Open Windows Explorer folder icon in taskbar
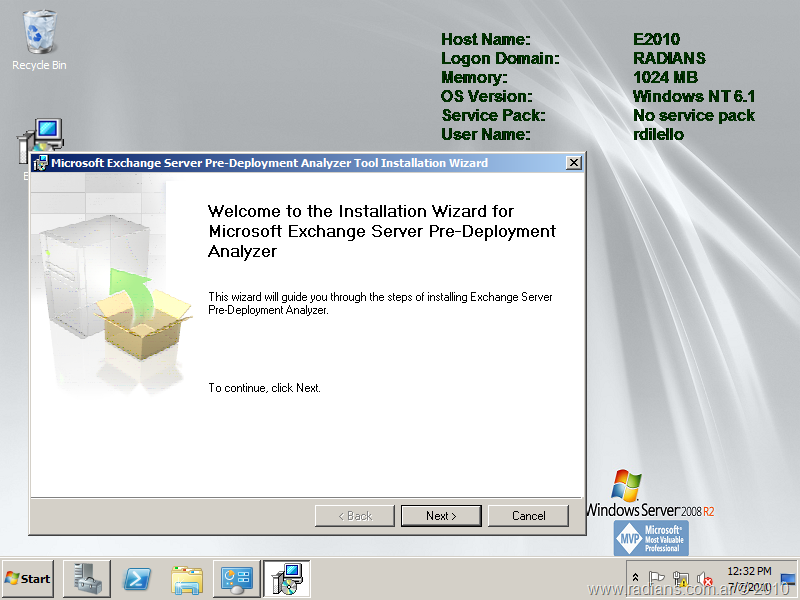Screen dimensions: 800x600 click(187, 578)
